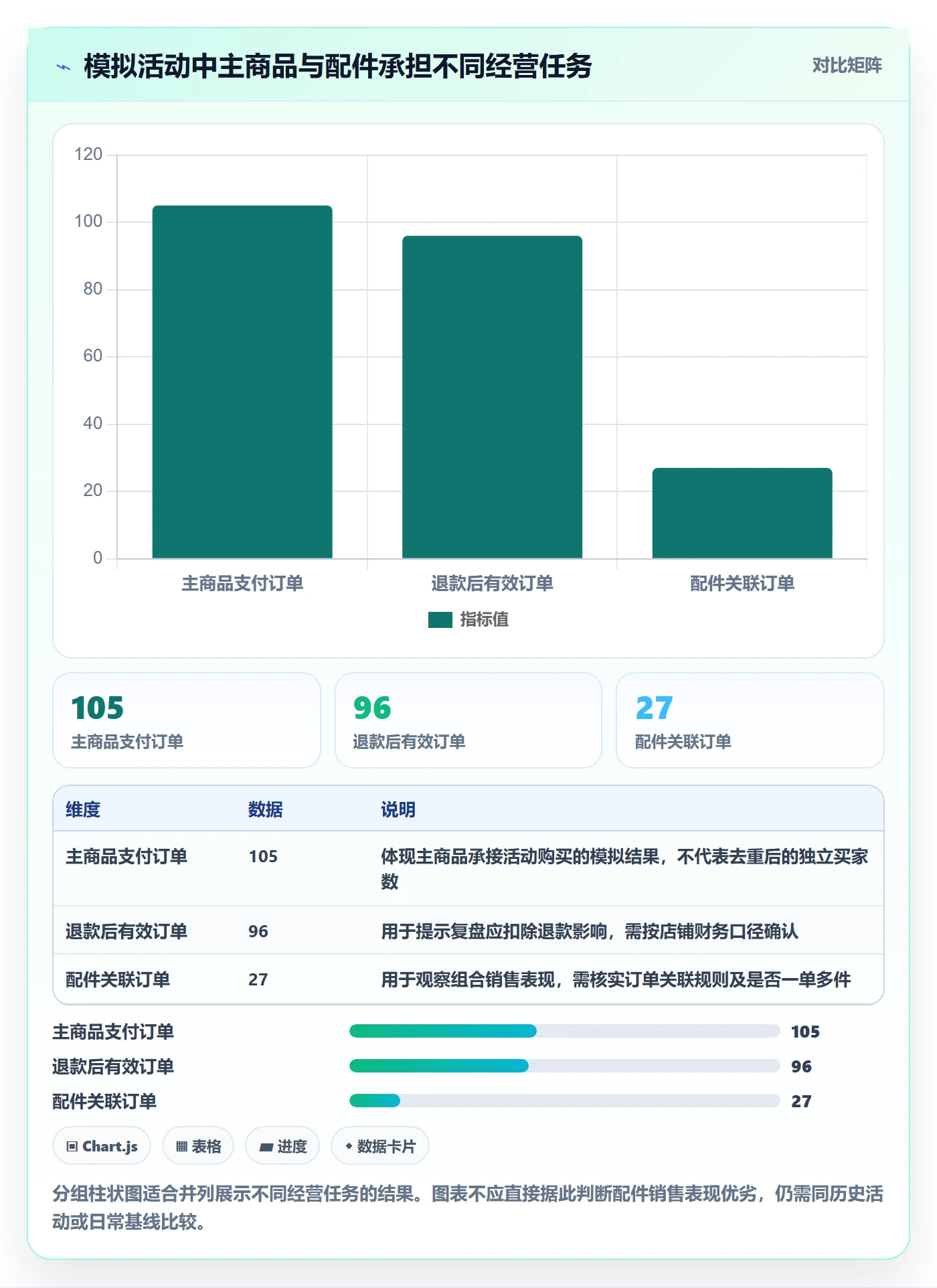Viewport: 937px width, 1288px height.
Task: Click the grid icon in the 表格 chip
Action: [x=181, y=1147]
